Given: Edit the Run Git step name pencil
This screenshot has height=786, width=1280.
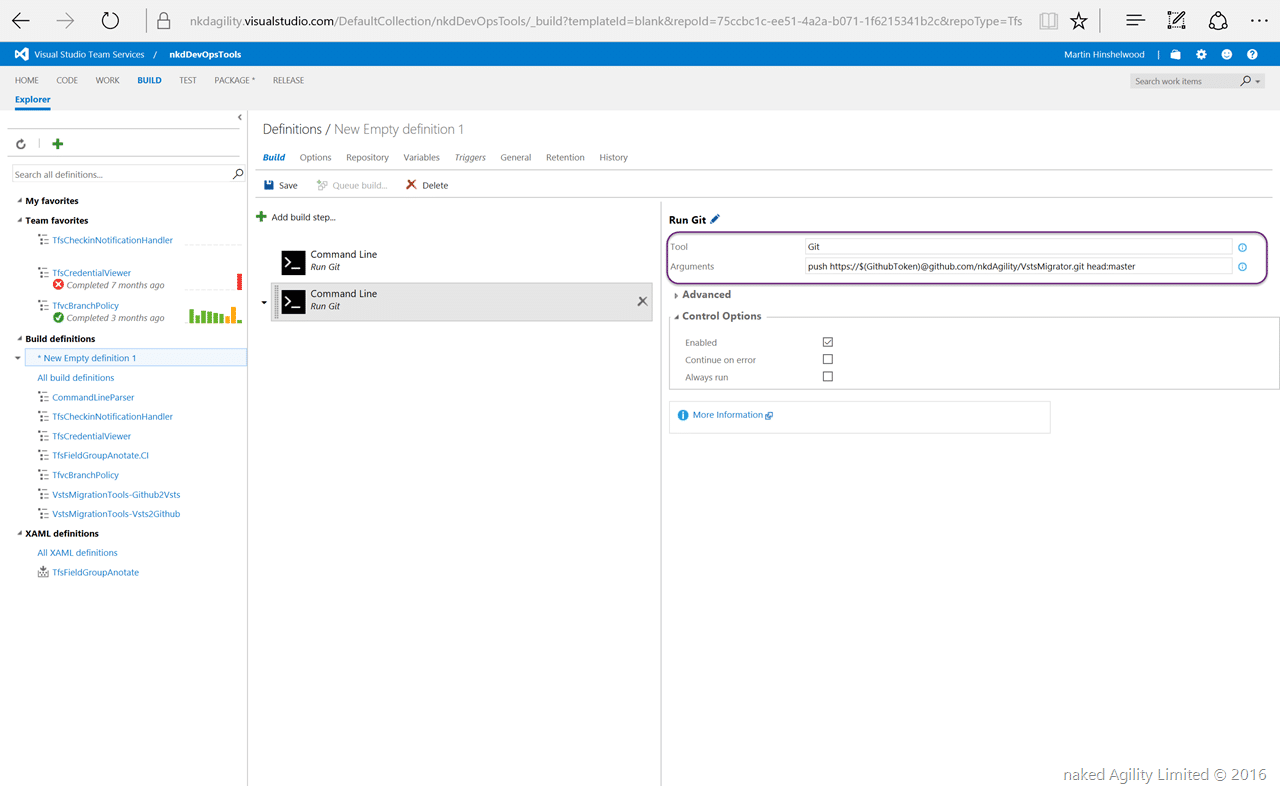Looking at the screenshot, I should [x=715, y=219].
